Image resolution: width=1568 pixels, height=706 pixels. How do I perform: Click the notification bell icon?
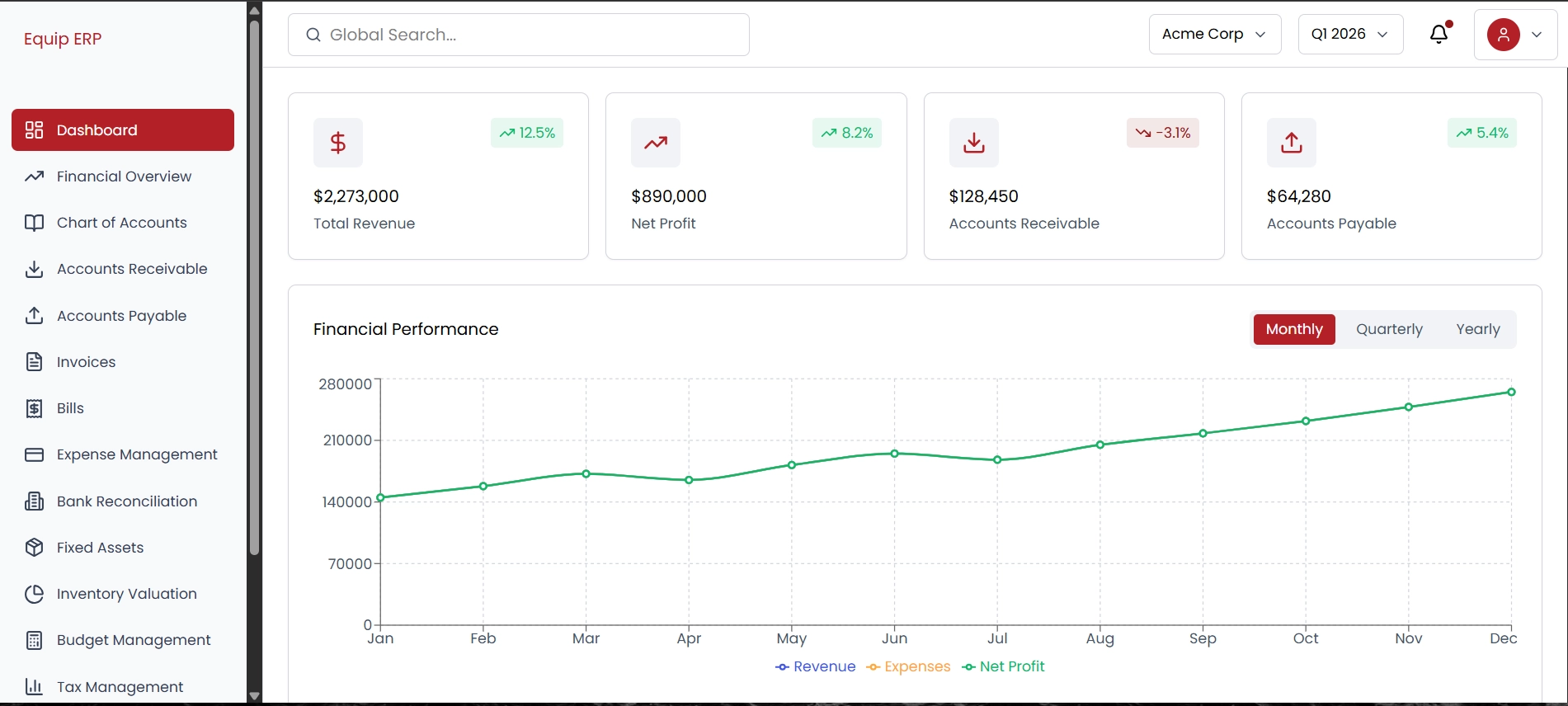pyautogui.click(x=1439, y=35)
